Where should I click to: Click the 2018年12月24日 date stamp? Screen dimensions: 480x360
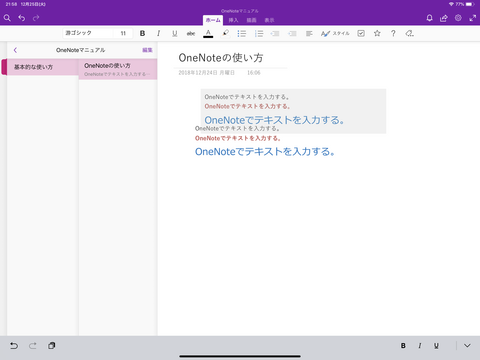206,73
